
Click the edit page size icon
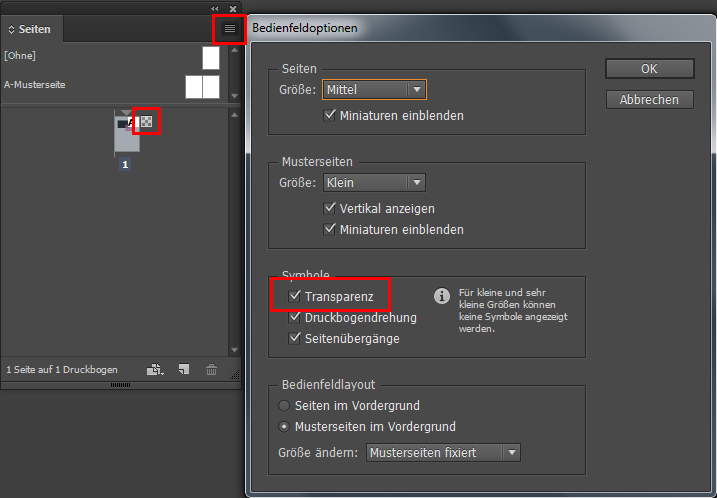155,370
